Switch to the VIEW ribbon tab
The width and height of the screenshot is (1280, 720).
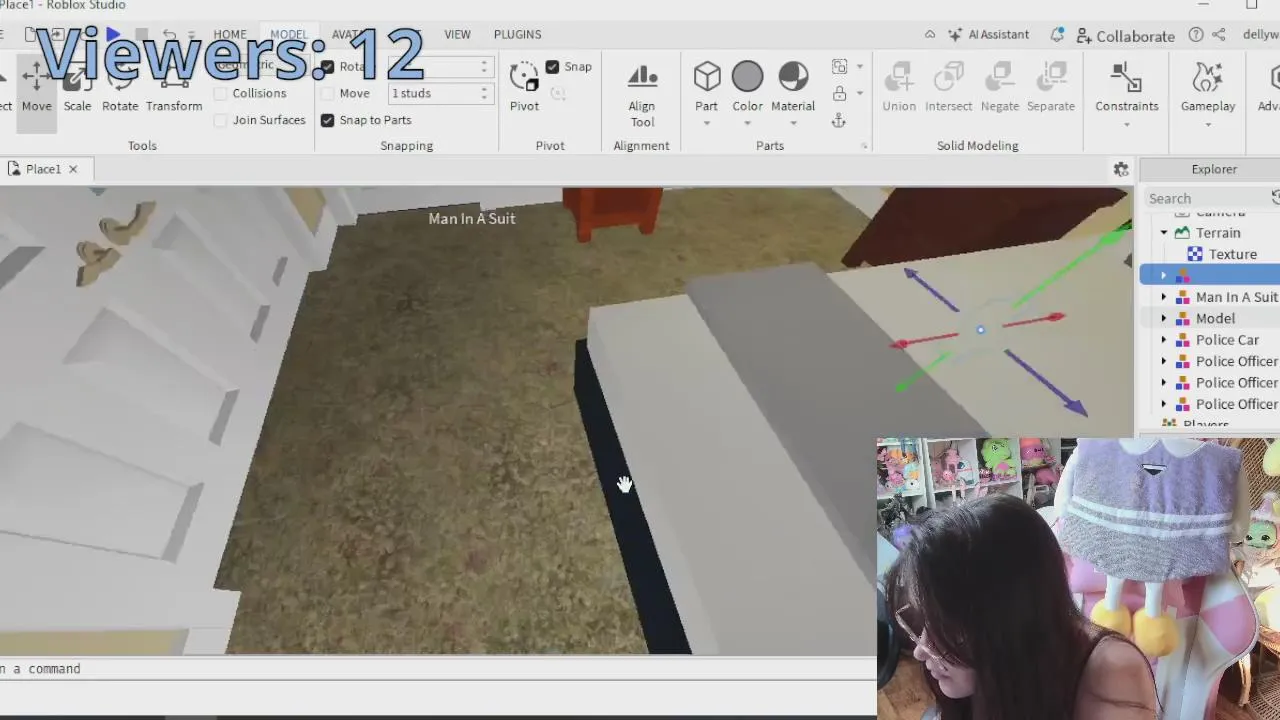(457, 34)
